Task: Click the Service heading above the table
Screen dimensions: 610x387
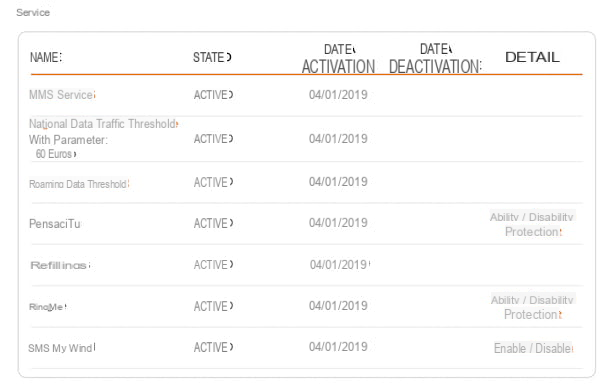Action: [33, 12]
